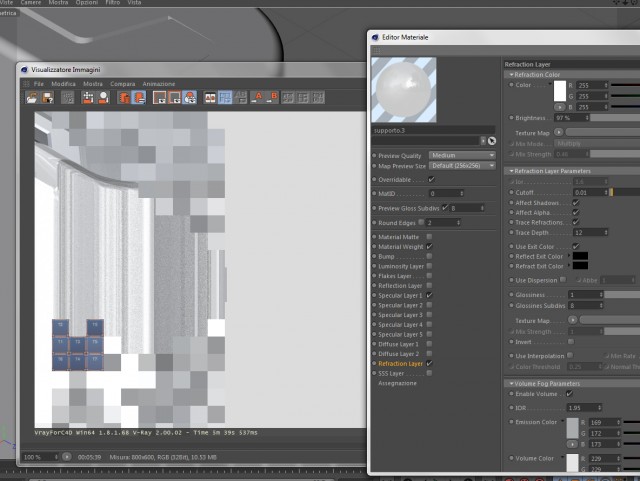Open the Map Preview Size dropdown
640x481 pixels.
pyautogui.click(x=462, y=166)
